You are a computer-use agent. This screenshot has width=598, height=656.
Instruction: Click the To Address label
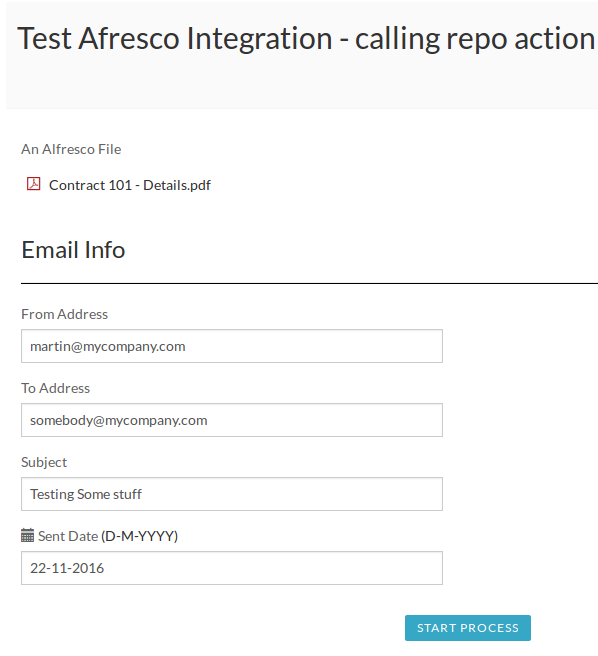click(x=56, y=388)
